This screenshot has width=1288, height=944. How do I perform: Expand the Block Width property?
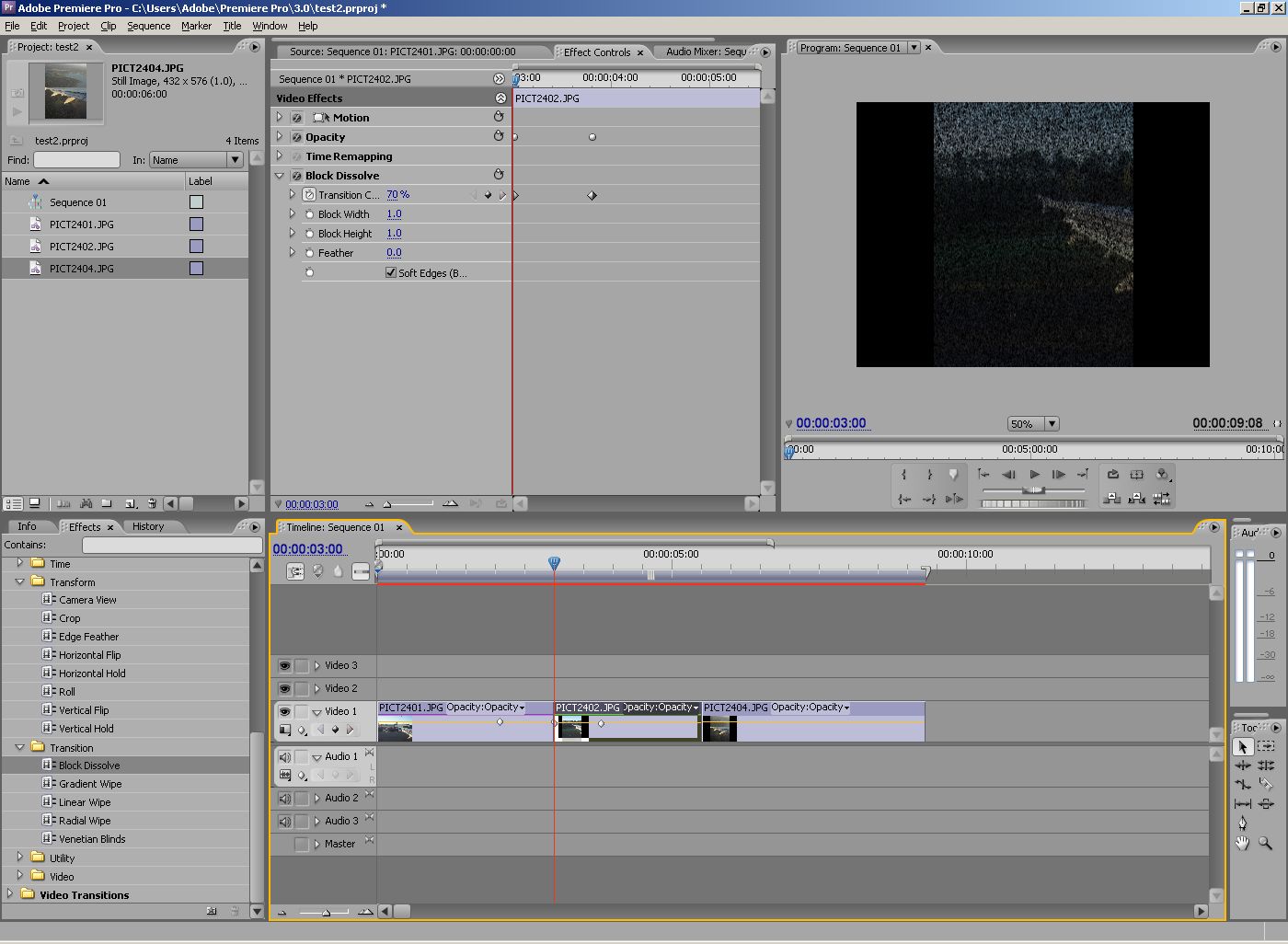(x=293, y=213)
